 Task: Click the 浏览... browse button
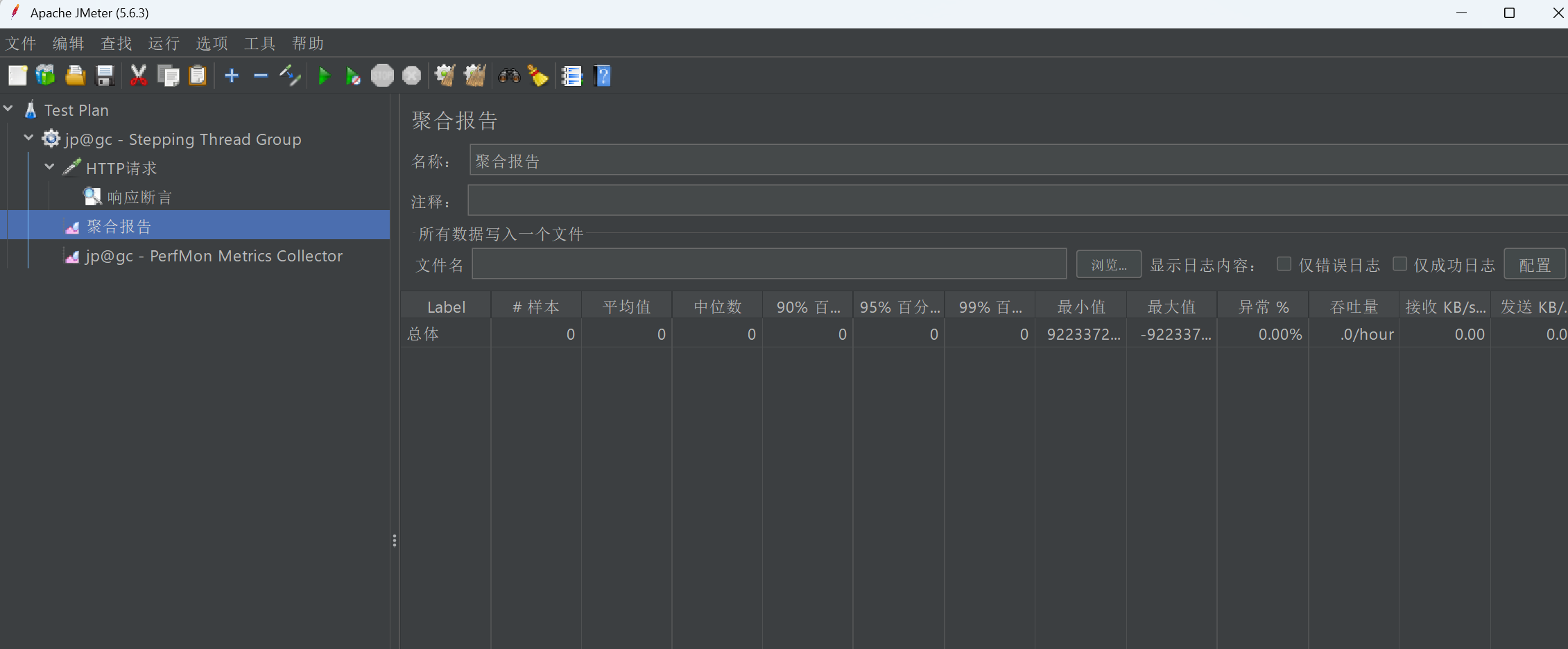click(1109, 264)
